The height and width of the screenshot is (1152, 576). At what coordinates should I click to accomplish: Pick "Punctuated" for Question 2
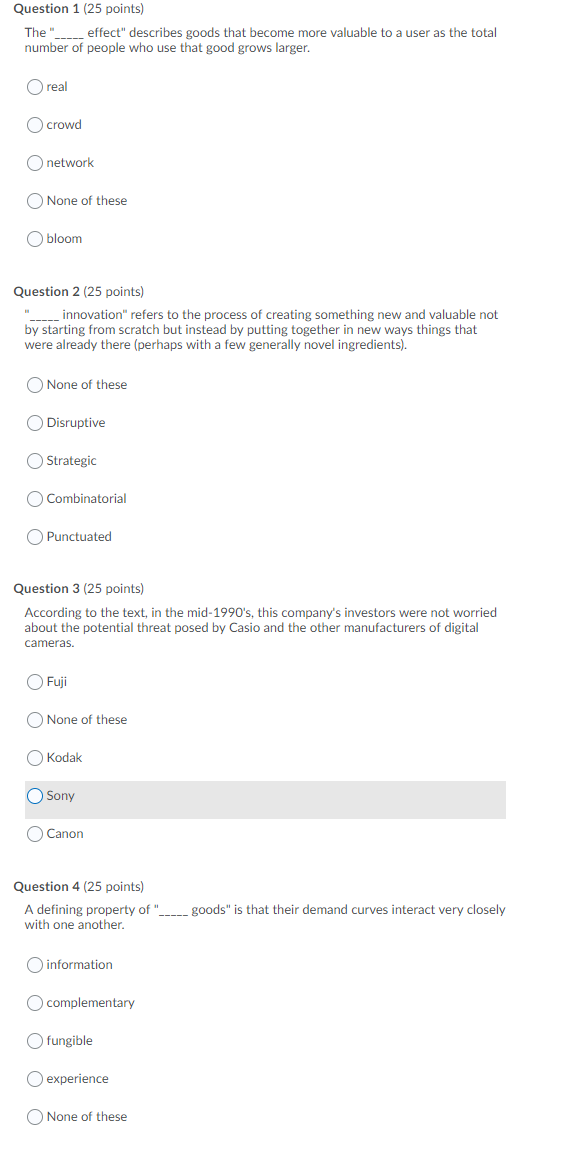click(x=34, y=536)
